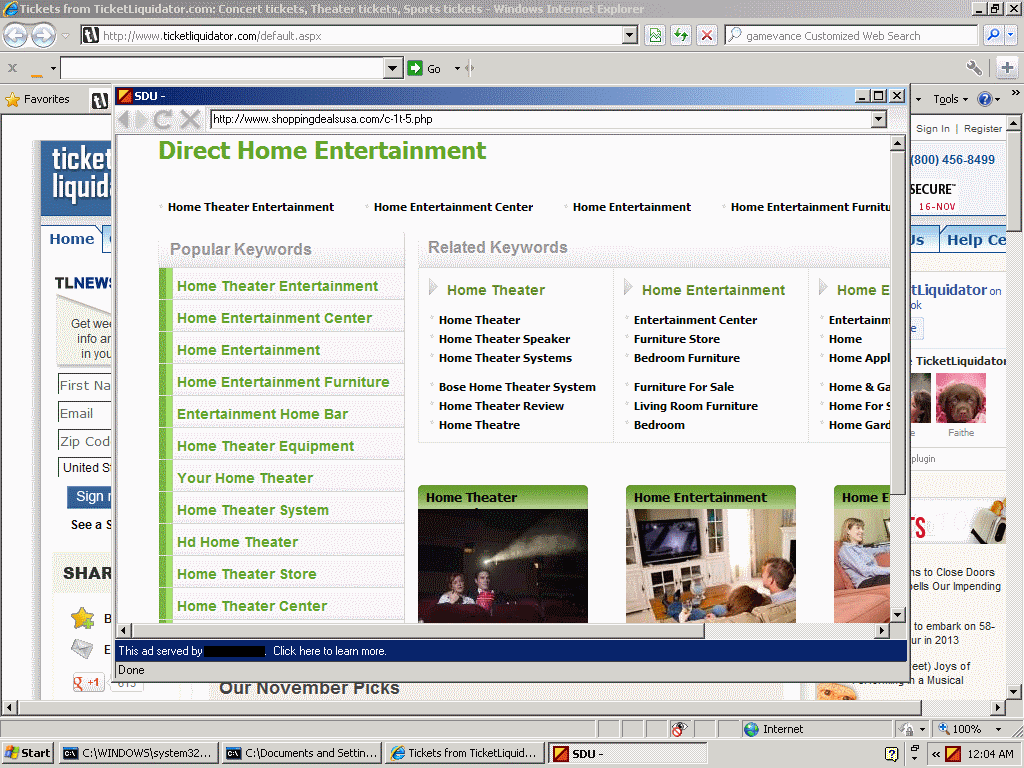Select Hd Home Theater keyword
The height and width of the screenshot is (768, 1024).
(x=237, y=542)
